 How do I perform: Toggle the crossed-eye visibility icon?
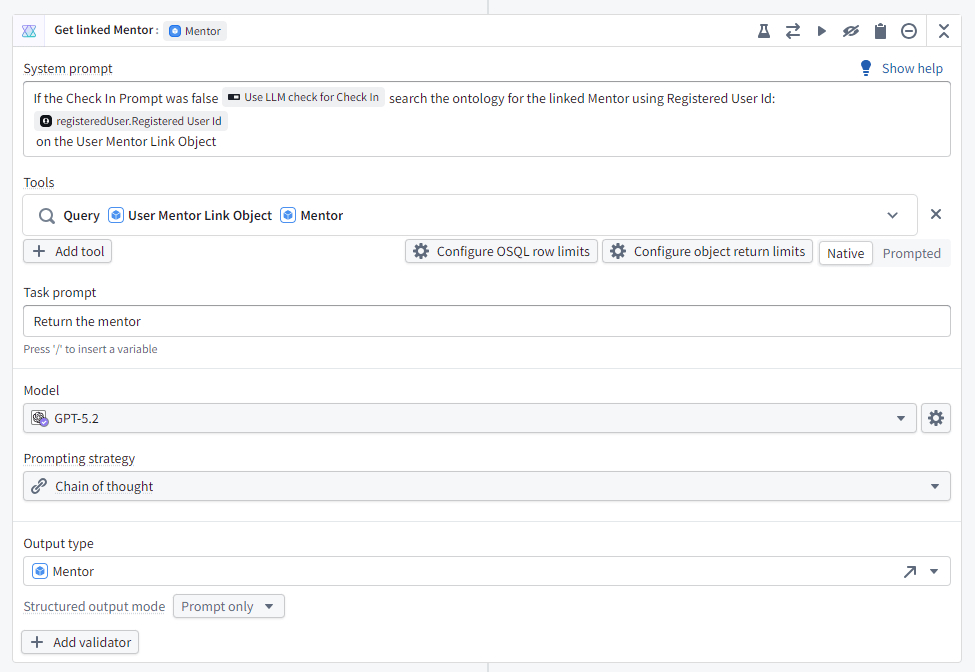coord(851,31)
